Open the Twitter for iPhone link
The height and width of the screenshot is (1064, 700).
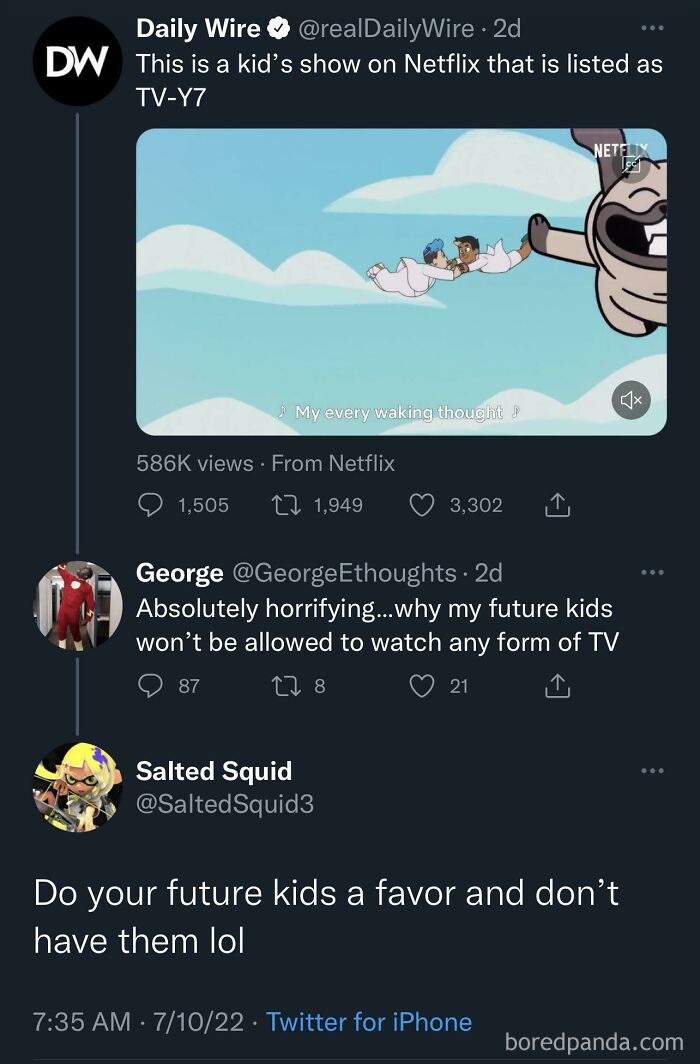(x=369, y=1022)
